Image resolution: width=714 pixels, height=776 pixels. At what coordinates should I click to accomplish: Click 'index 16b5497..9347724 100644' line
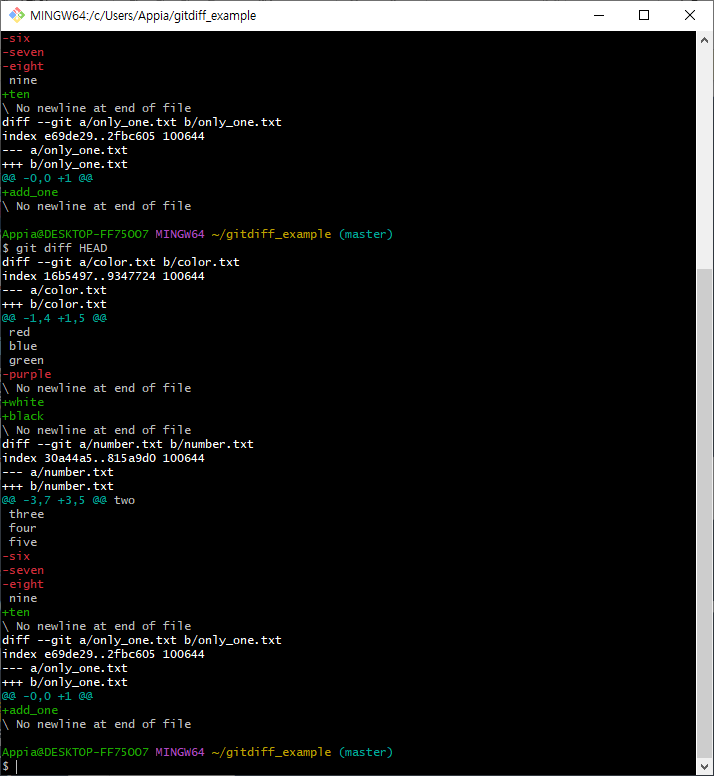(x=103, y=276)
